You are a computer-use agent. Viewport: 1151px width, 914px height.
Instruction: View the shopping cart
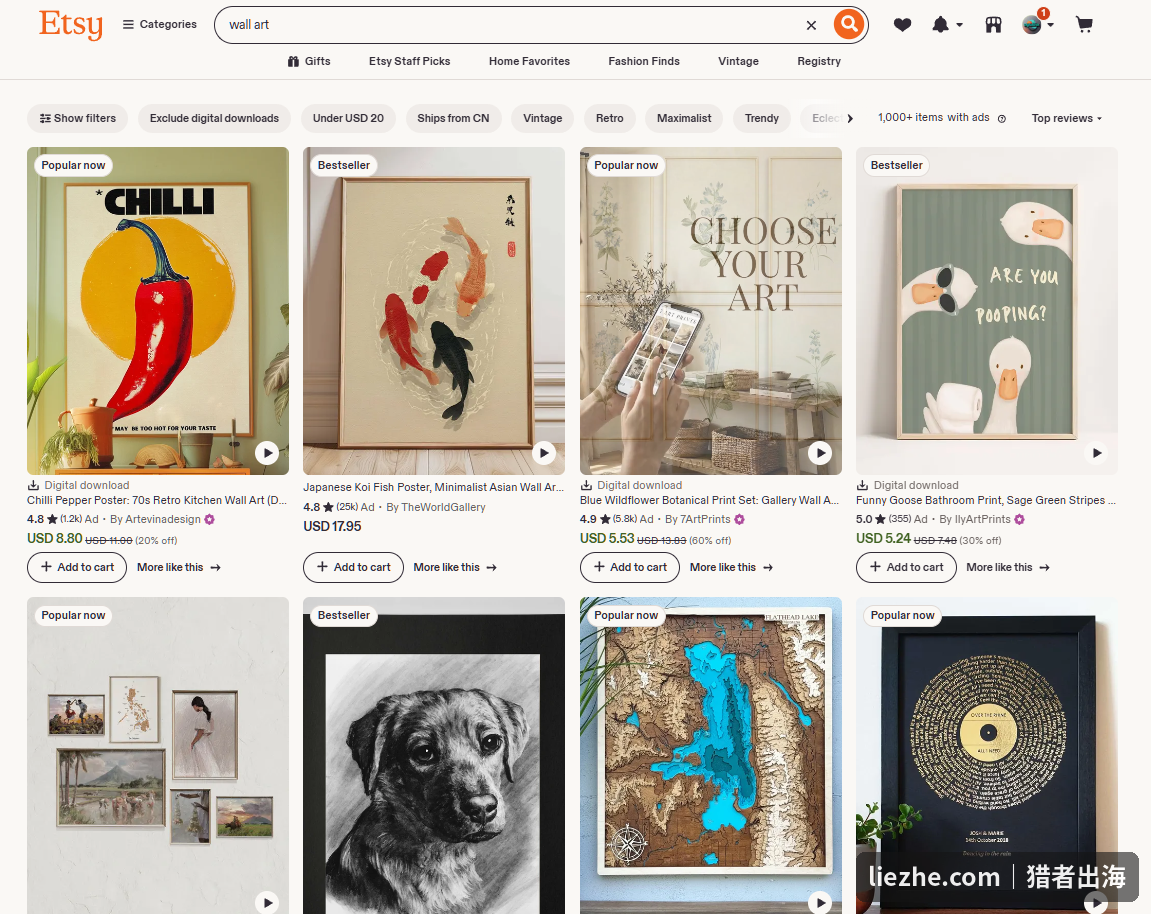tap(1084, 25)
